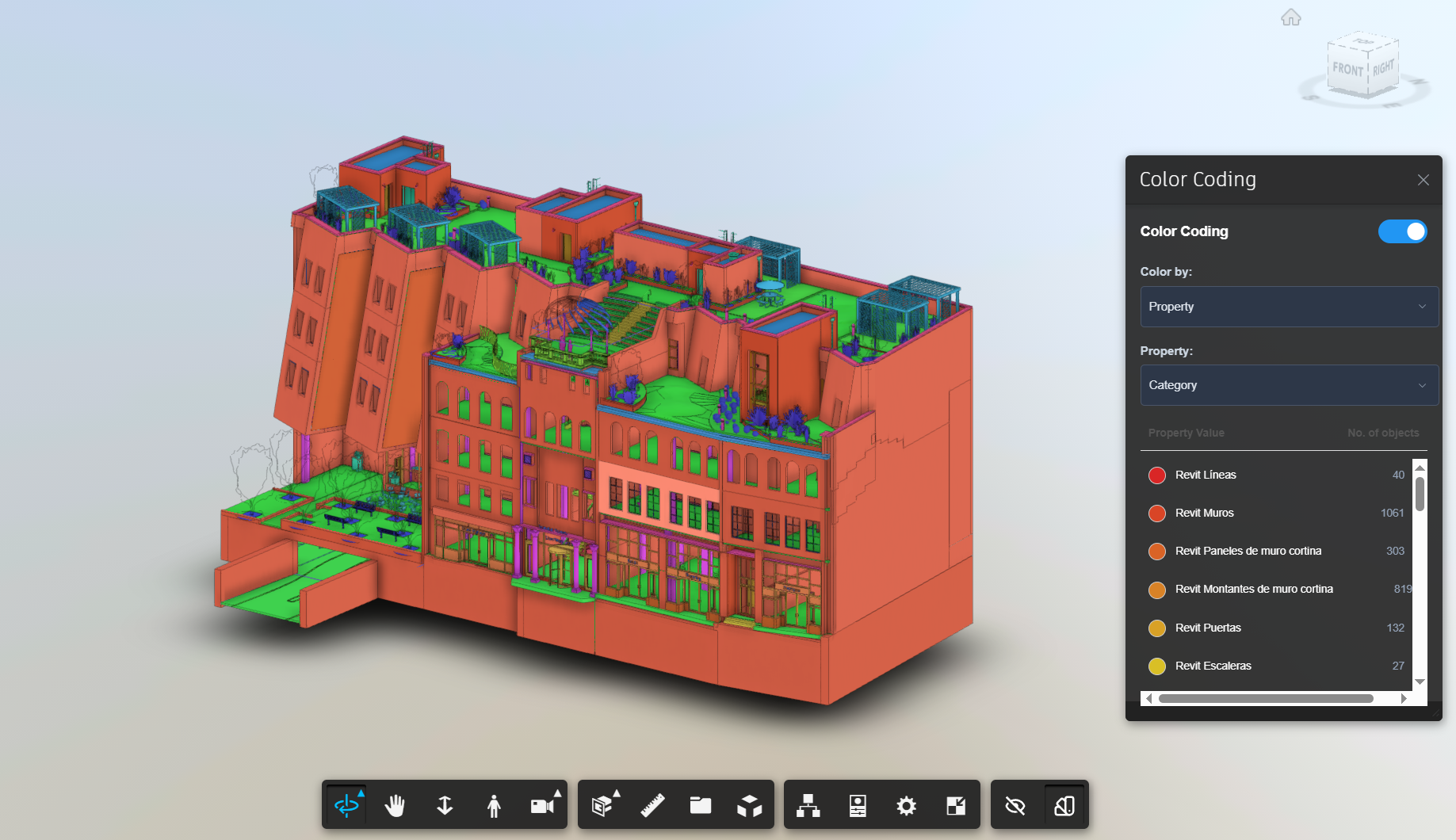Click Revit Montantes de muro cortina swatch
The height and width of the screenshot is (840, 1456).
tap(1157, 590)
